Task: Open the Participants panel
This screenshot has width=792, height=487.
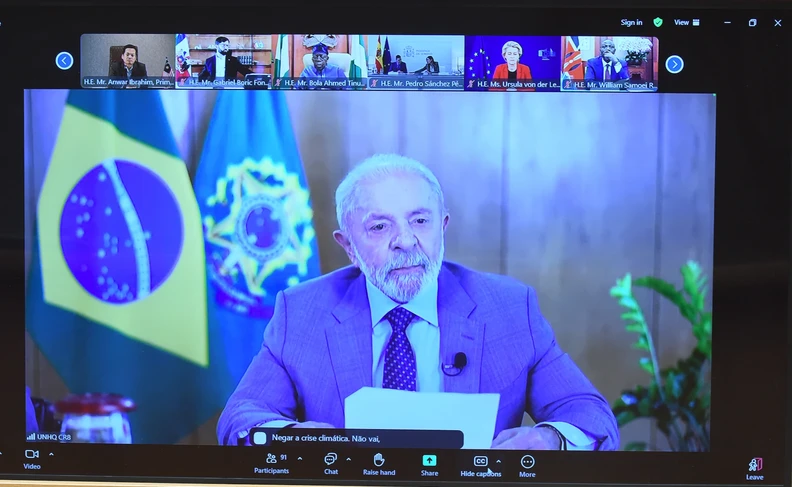Action: point(272,463)
